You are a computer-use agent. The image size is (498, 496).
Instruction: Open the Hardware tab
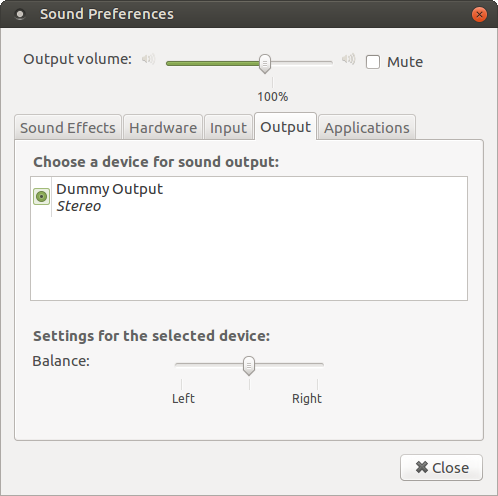coord(163,128)
